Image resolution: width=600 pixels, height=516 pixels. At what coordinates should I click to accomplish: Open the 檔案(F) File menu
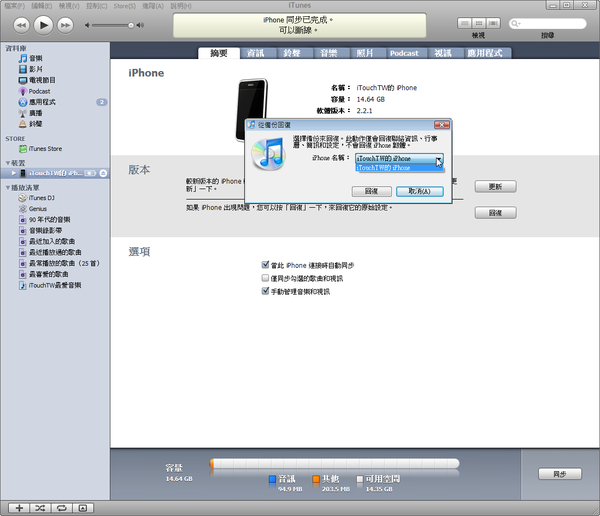pos(15,6)
